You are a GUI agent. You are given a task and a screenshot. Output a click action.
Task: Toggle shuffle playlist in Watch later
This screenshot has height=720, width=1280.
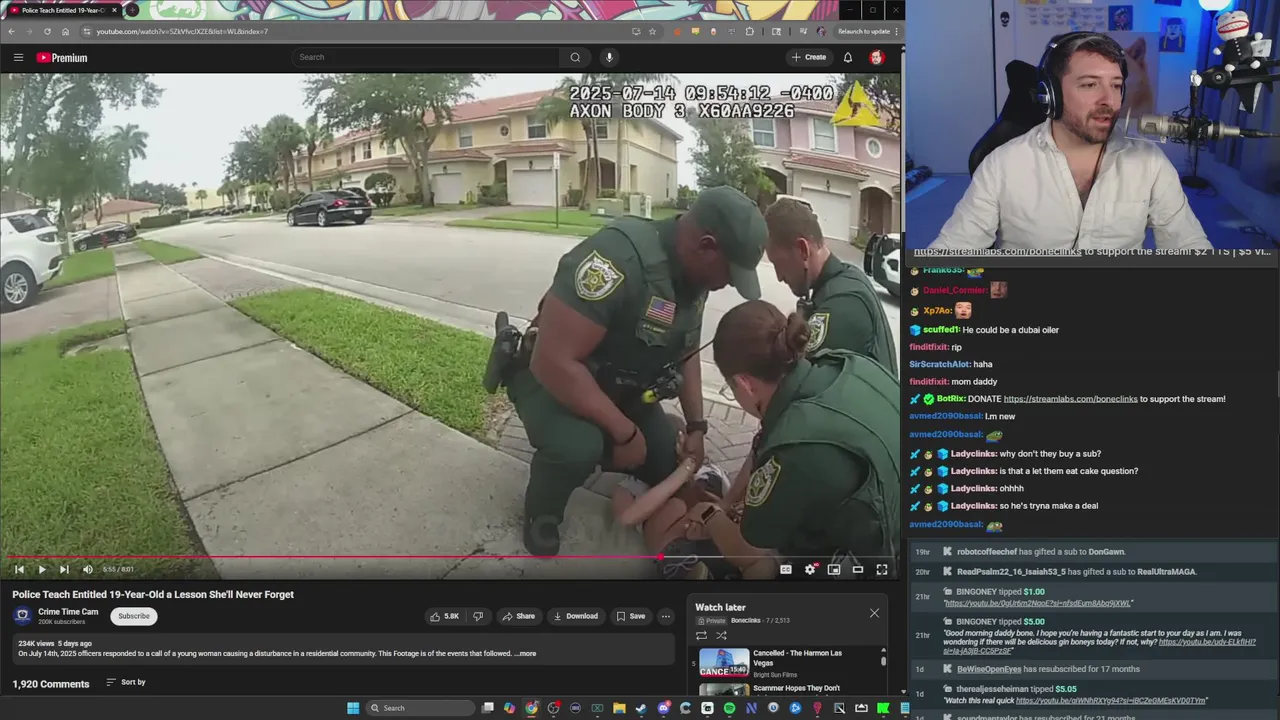coord(721,635)
